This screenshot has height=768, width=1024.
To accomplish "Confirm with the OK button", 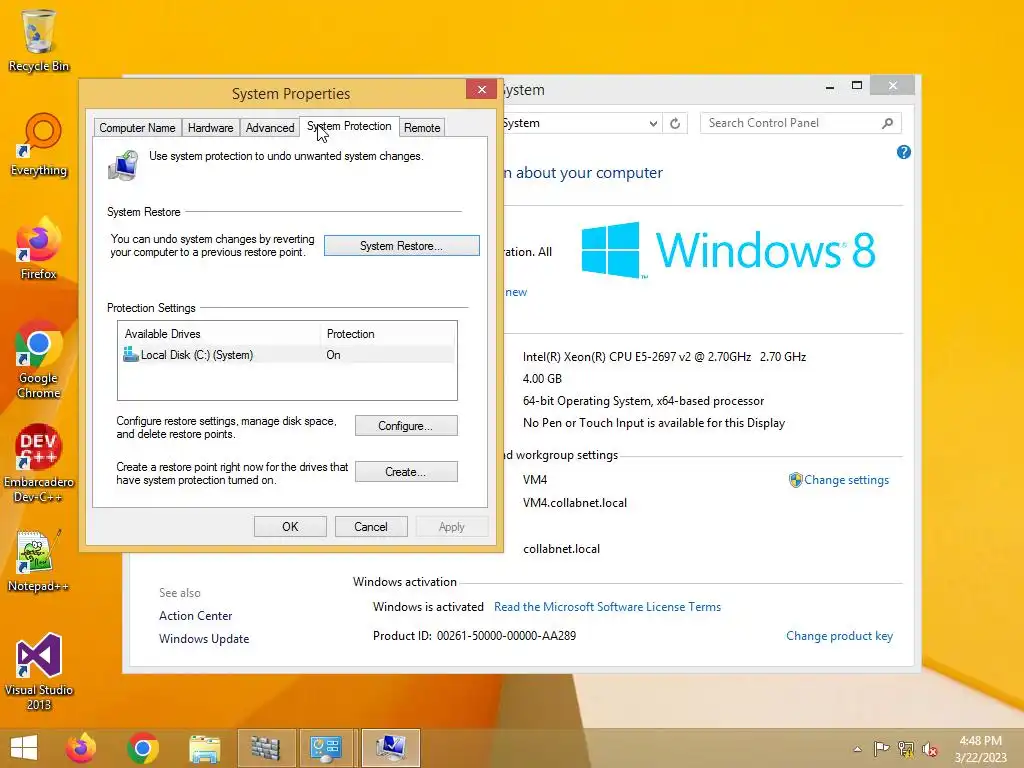I will [290, 526].
